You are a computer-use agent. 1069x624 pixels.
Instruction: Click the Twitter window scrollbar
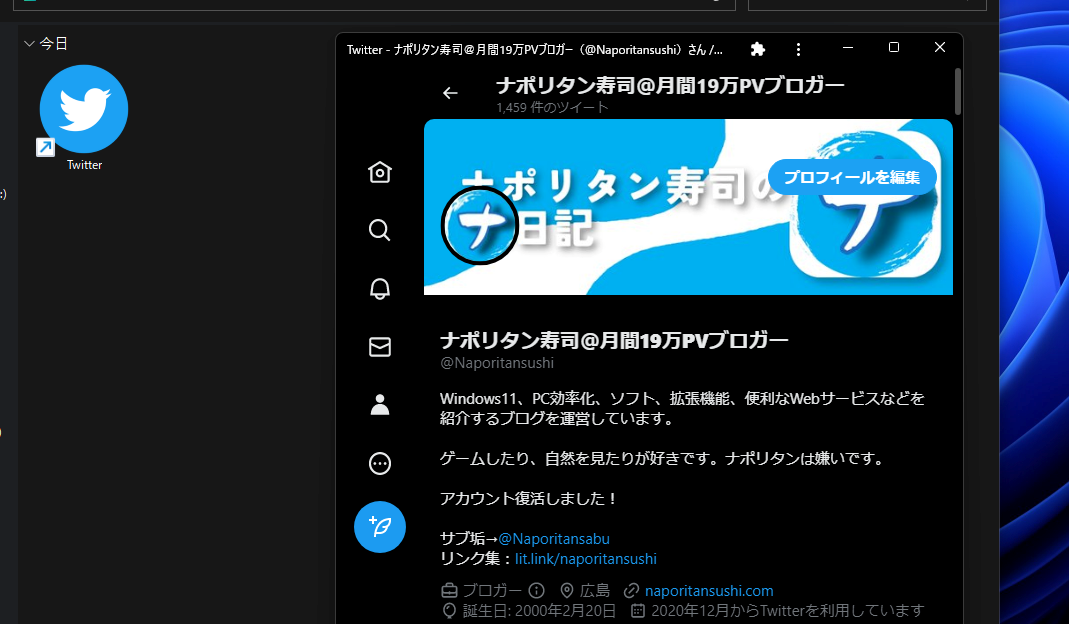click(957, 91)
